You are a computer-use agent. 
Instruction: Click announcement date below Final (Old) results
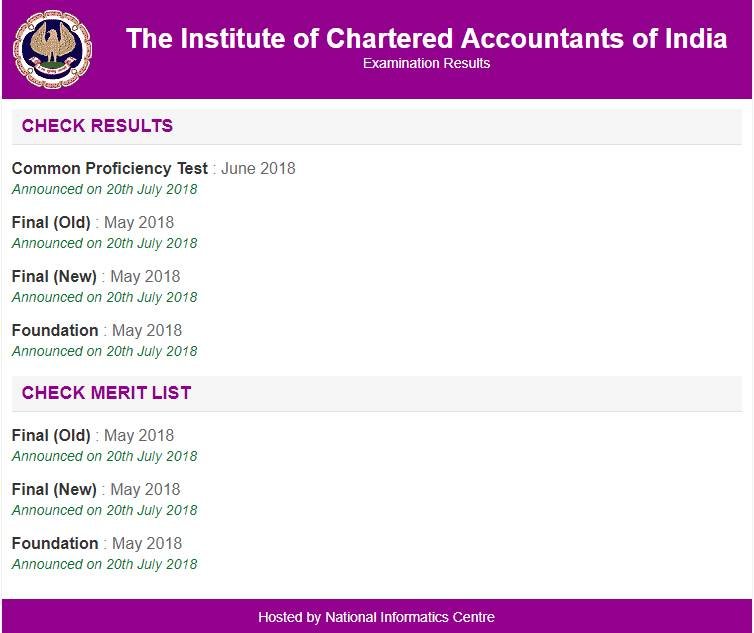click(x=104, y=243)
